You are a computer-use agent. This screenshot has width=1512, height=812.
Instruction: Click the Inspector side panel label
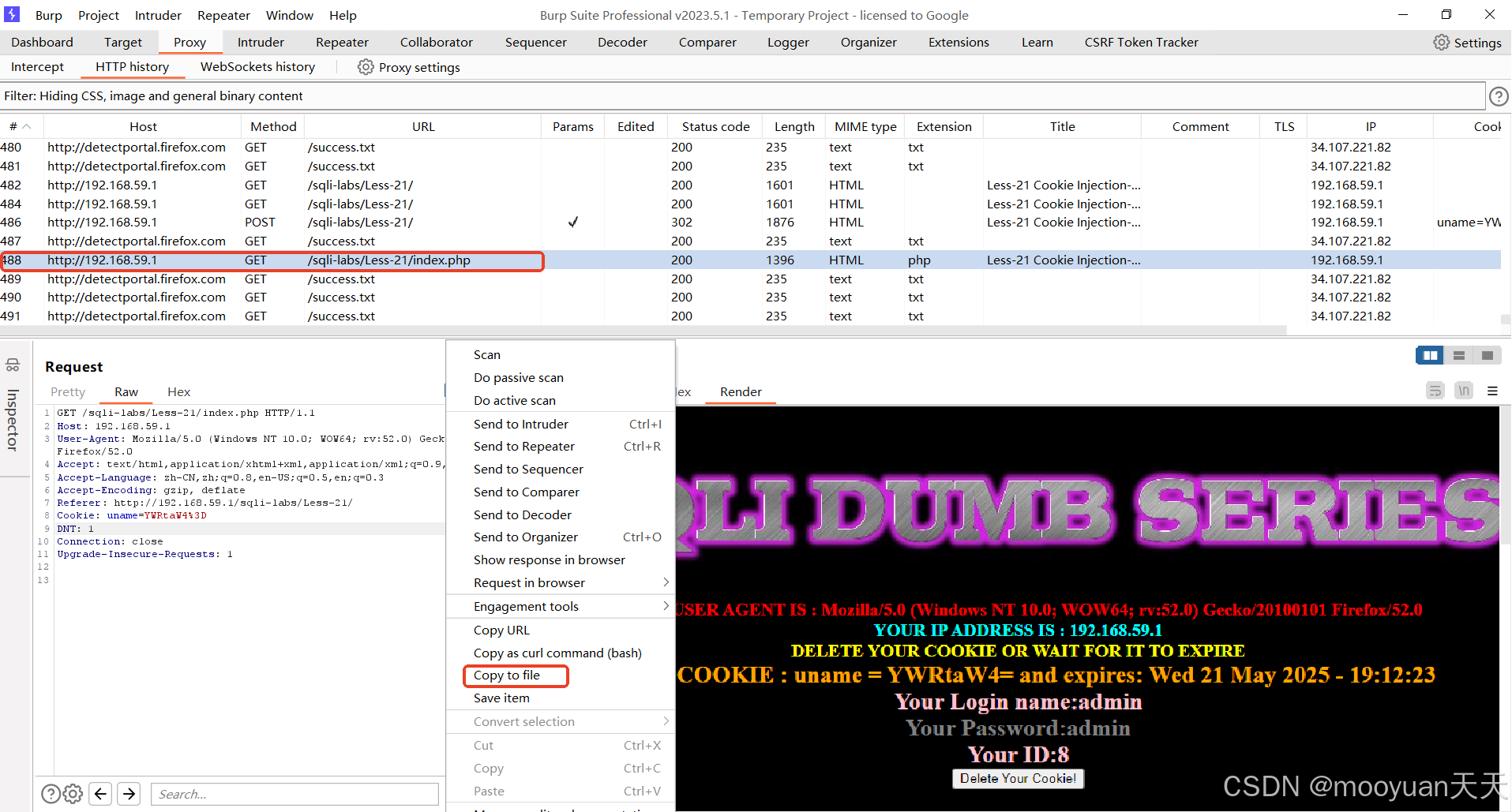point(12,420)
